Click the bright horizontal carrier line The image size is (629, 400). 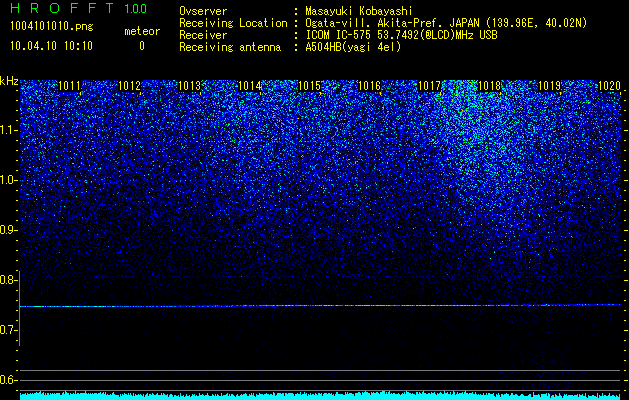tap(320, 306)
